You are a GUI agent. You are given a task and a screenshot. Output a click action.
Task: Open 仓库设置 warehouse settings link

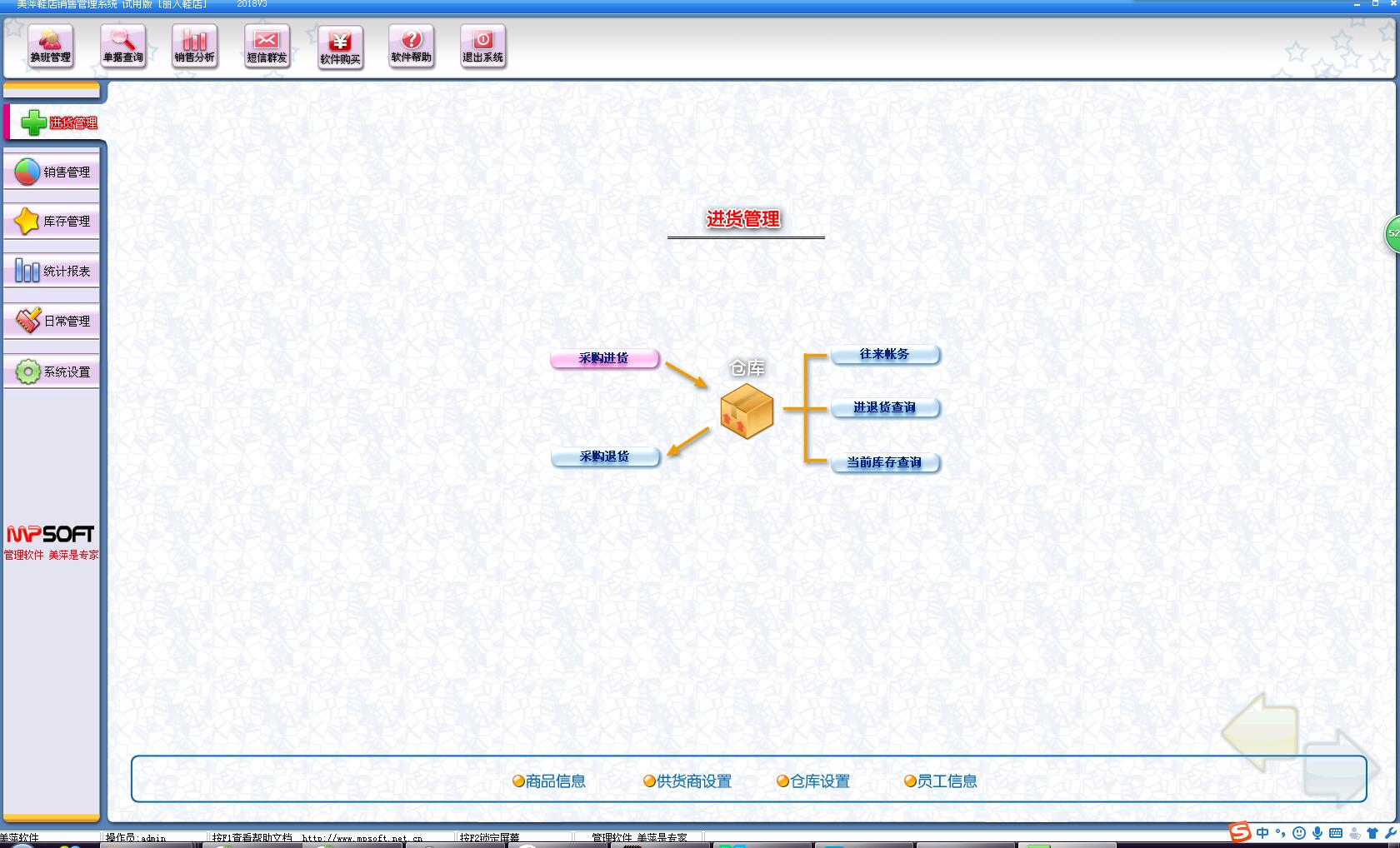tap(813, 781)
